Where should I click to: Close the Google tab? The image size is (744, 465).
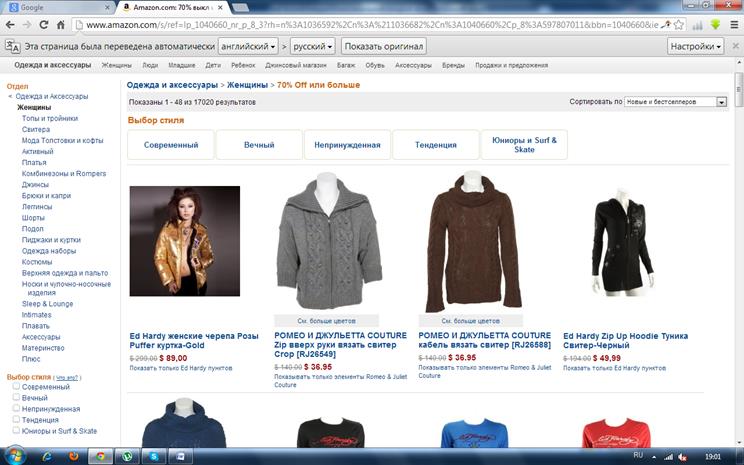(x=107, y=8)
